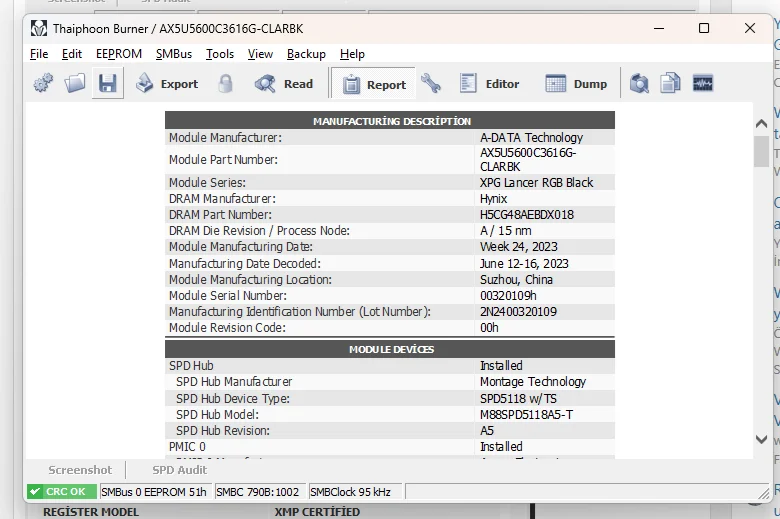Click the vertical scrollbar thumb
This screenshot has height=519, width=780.
[x=761, y=151]
